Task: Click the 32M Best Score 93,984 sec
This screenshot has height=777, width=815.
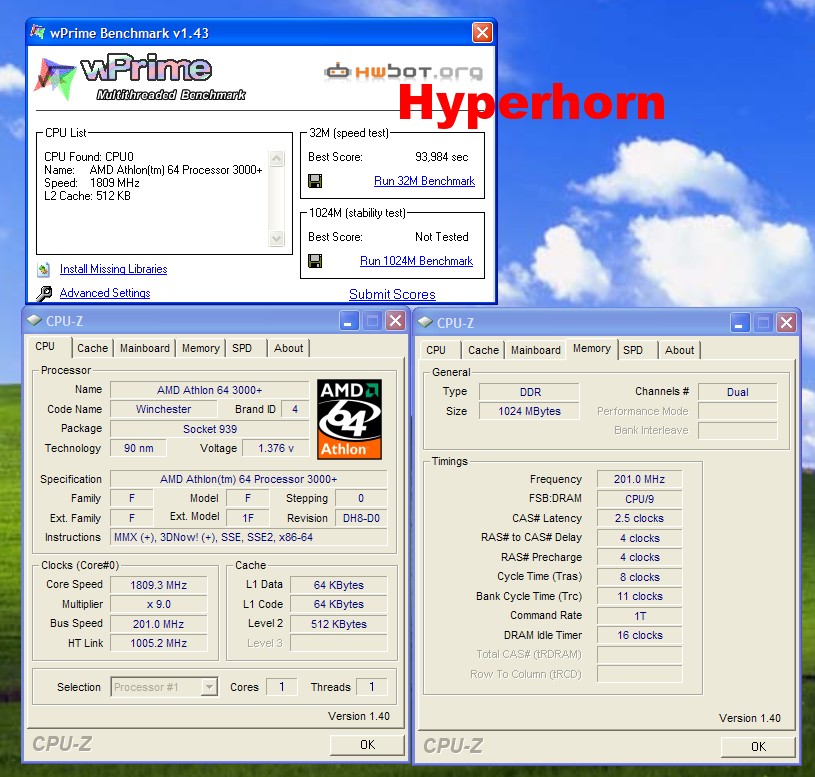Action: click(441, 157)
